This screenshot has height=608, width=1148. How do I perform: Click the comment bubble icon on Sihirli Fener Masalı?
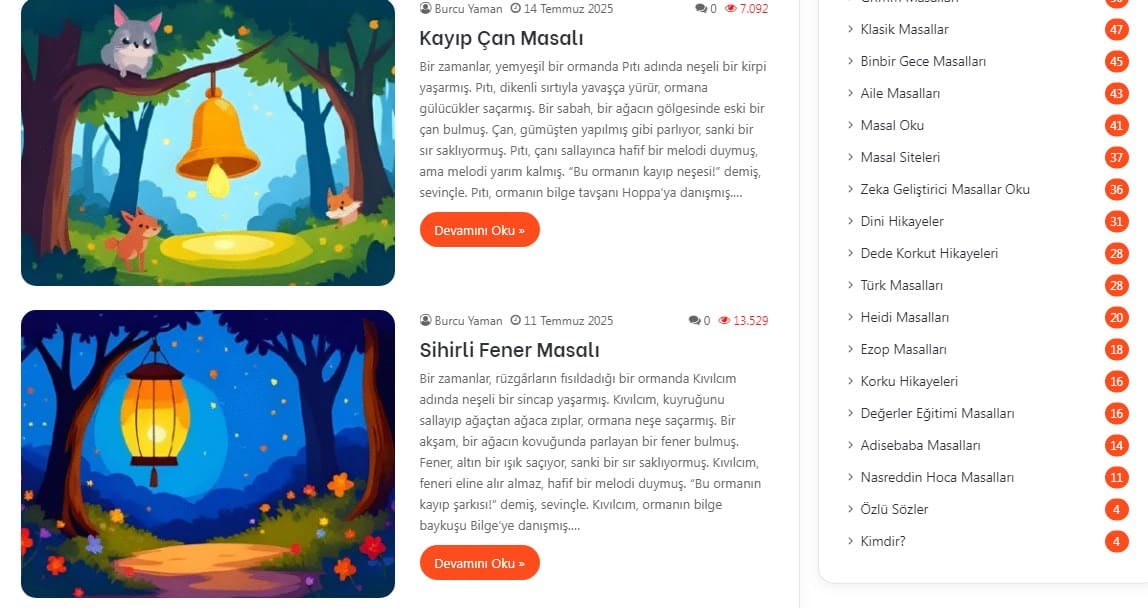695,320
